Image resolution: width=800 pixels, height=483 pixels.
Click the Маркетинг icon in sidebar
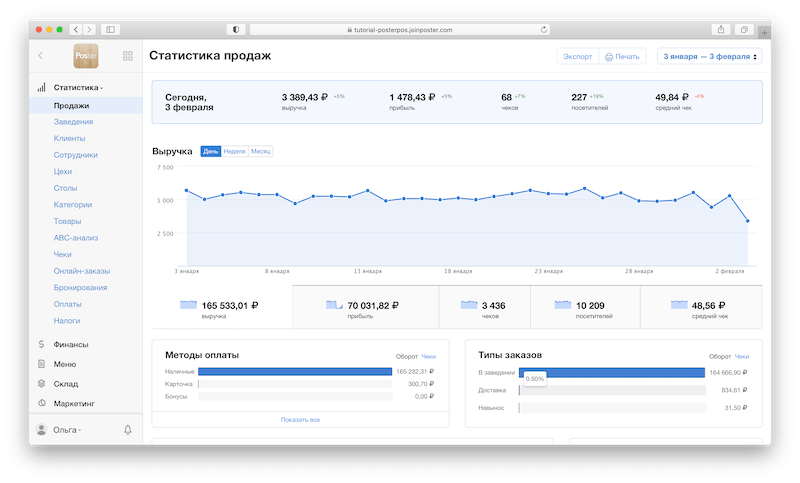(41, 403)
